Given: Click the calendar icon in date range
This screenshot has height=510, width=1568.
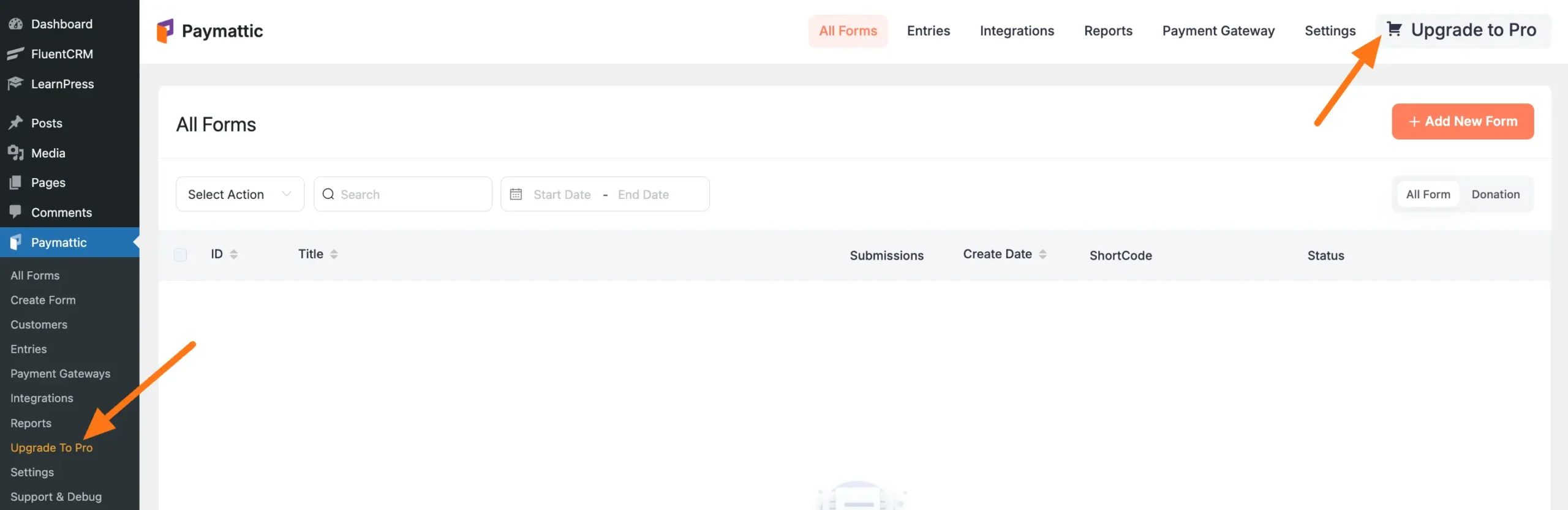Looking at the screenshot, I should (x=516, y=194).
